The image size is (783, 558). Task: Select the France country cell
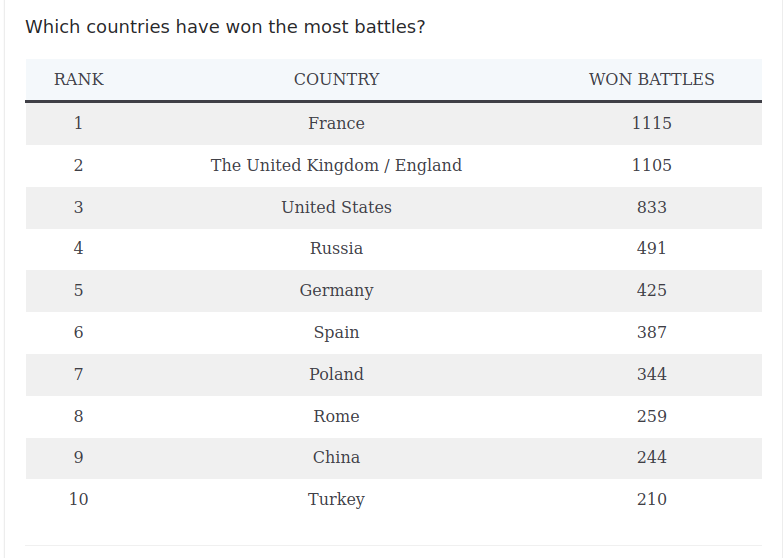336,124
